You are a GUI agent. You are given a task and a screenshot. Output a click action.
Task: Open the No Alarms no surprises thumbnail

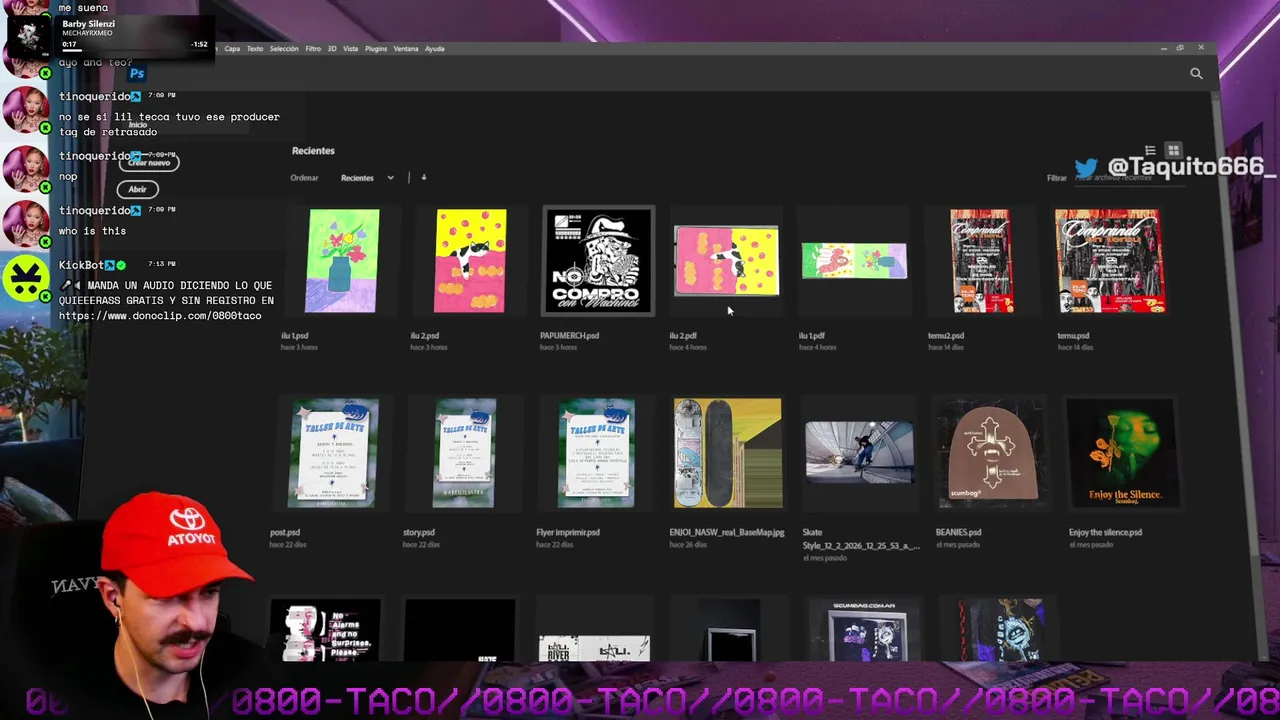[x=326, y=631]
